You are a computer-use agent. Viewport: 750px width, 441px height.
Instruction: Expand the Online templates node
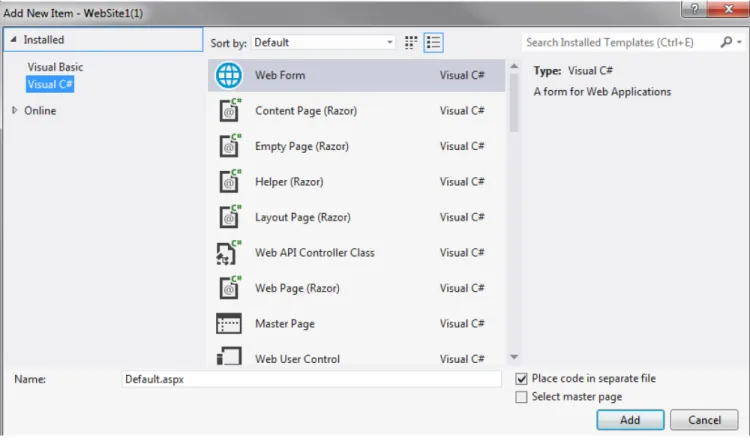(14, 110)
